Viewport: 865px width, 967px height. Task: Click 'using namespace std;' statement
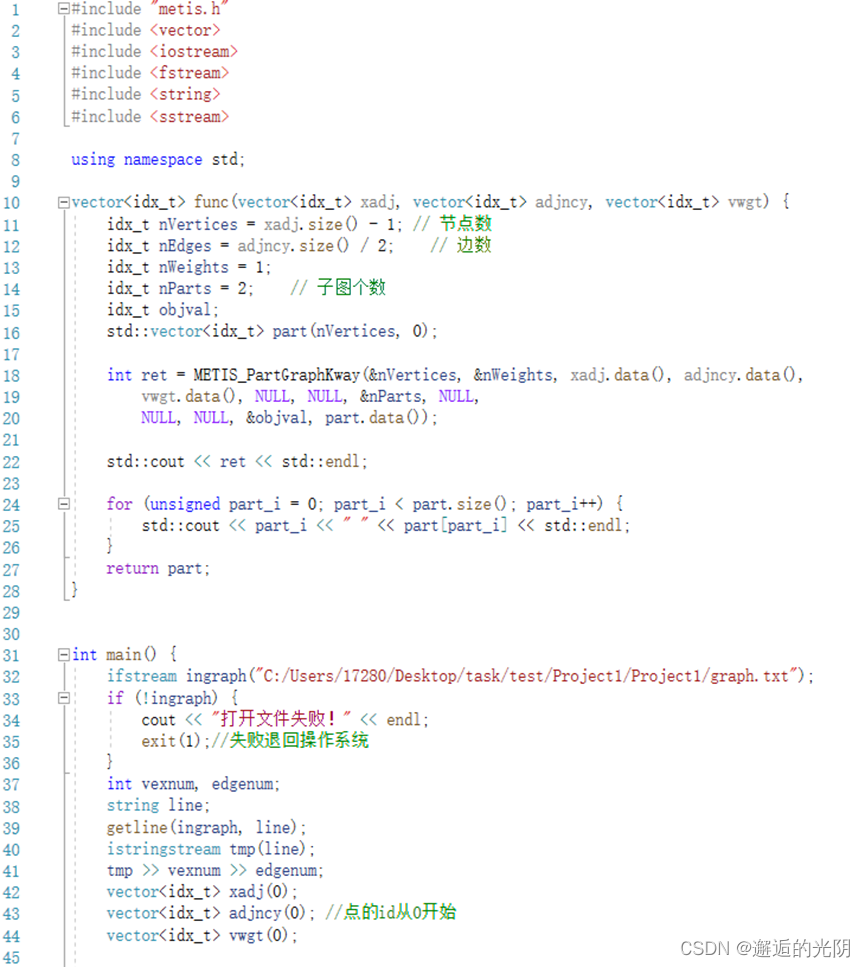[x=158, y=159]
